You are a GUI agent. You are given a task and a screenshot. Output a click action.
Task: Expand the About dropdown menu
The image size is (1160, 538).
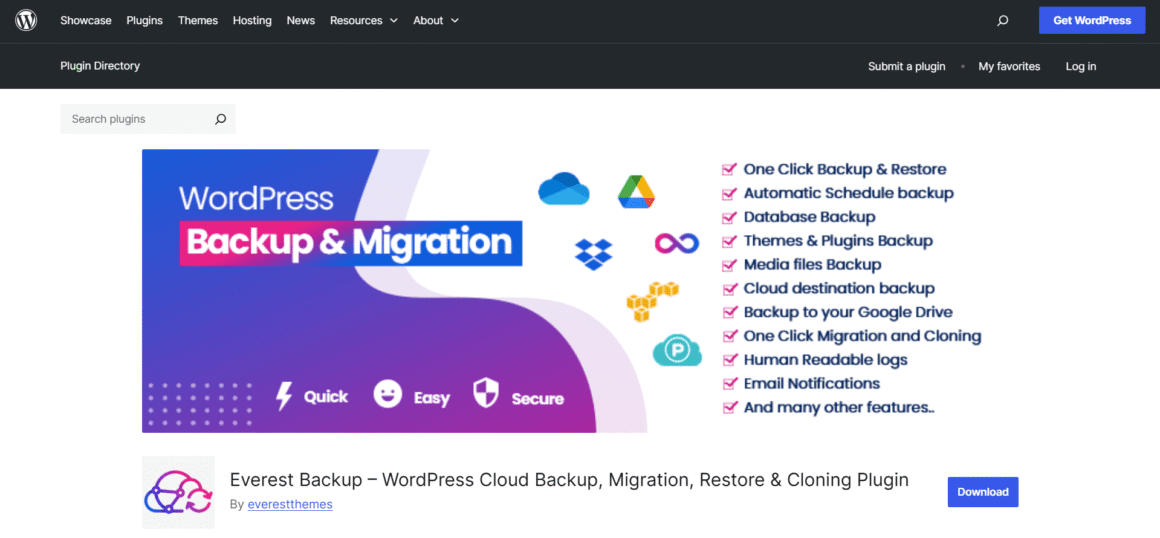pos(436,21)
